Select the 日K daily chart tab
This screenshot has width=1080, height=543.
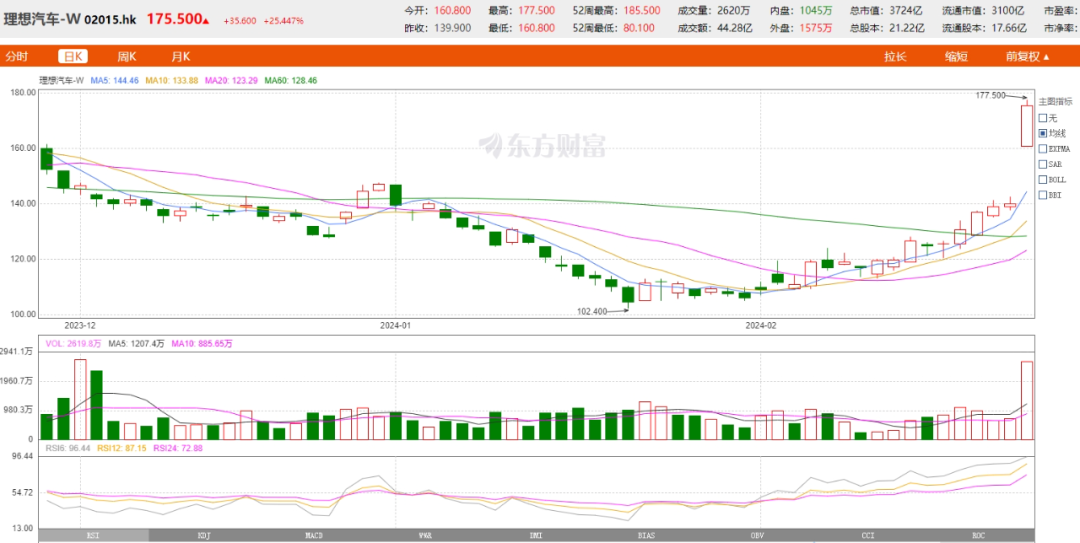[72, 56]
